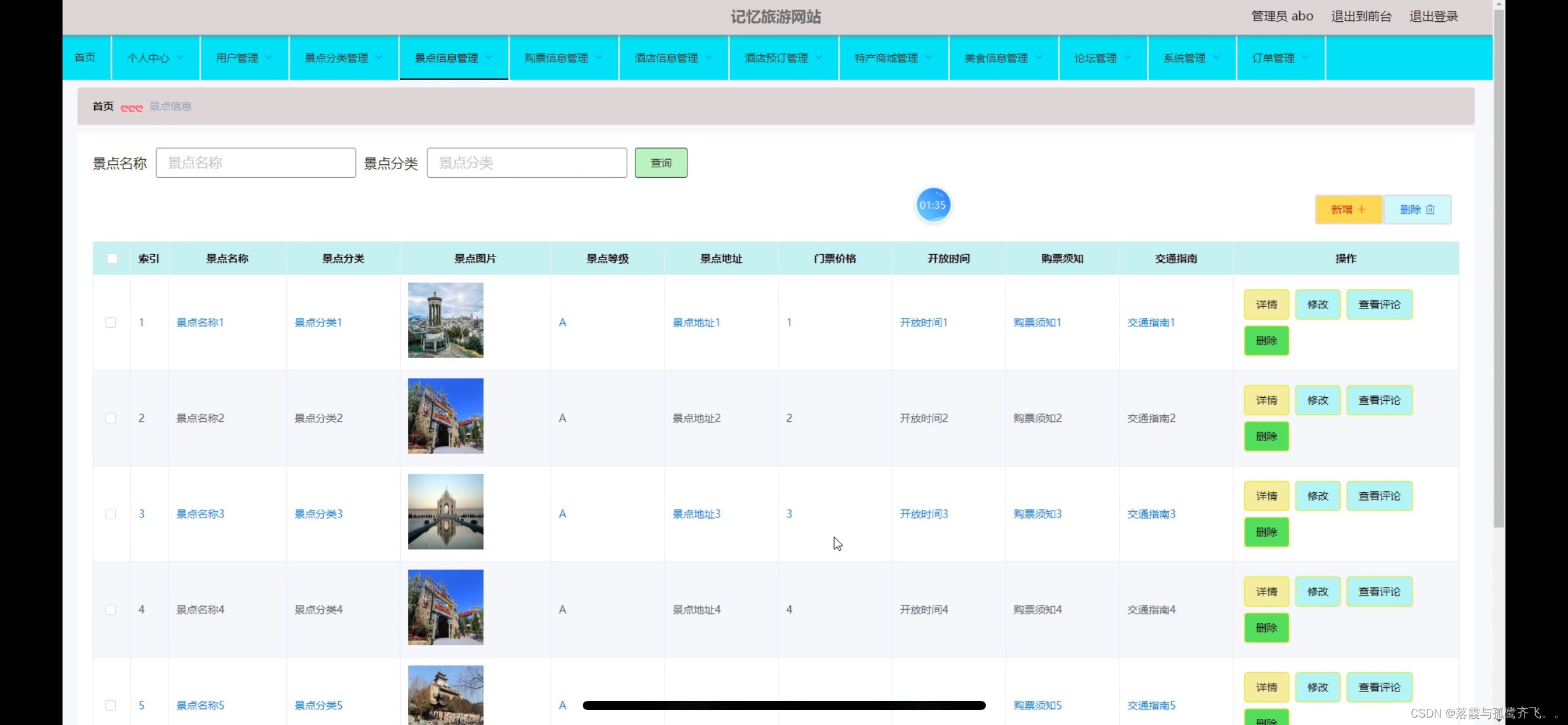Click the 01:35 timer circle
Screen dimensions: 1568x725
coord(933,205)
